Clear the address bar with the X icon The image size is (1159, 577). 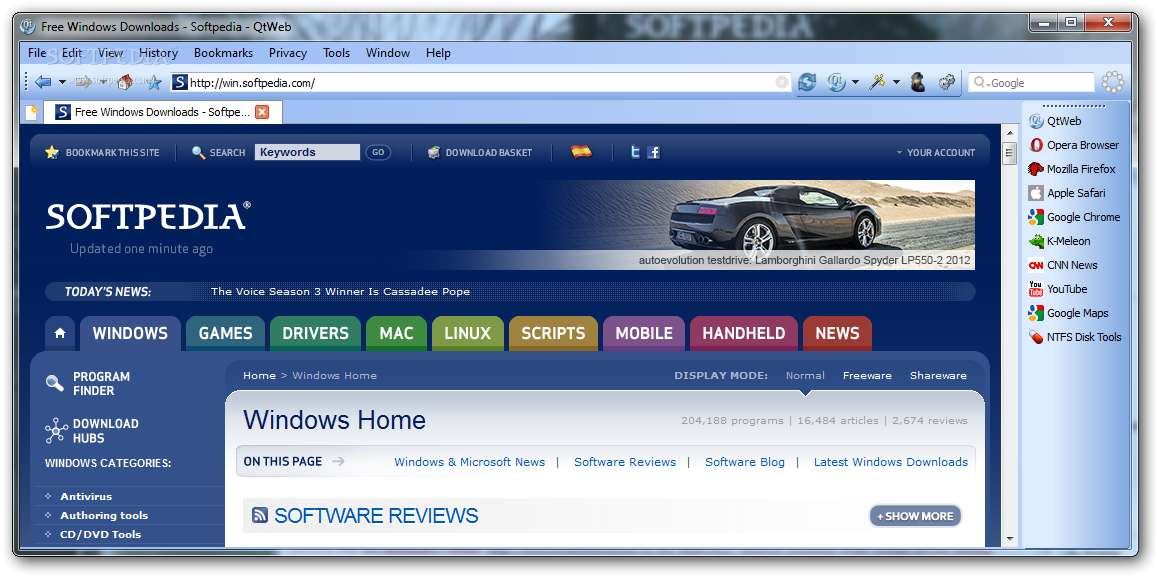pos(781,82)
